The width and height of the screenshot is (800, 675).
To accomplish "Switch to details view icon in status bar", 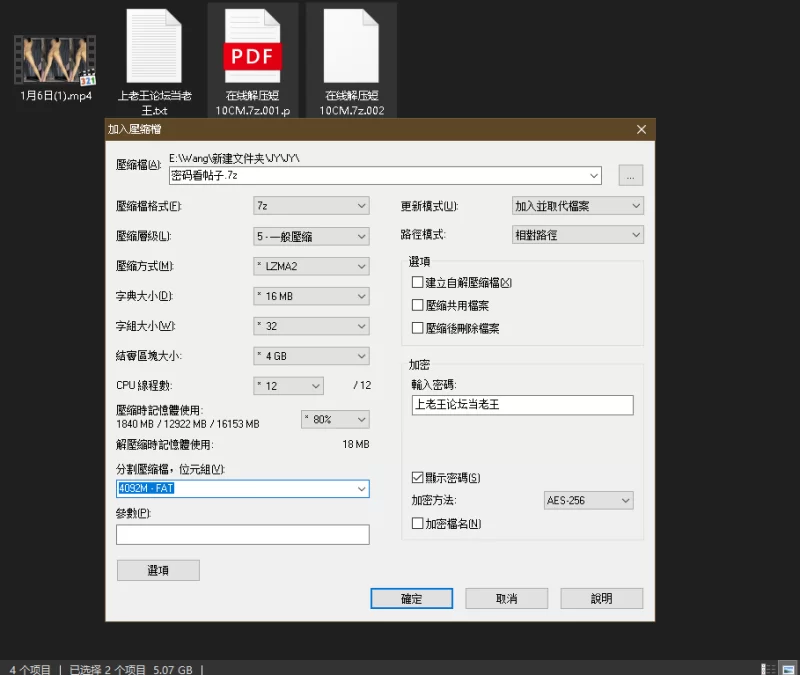I will click(x=767, y=668).
